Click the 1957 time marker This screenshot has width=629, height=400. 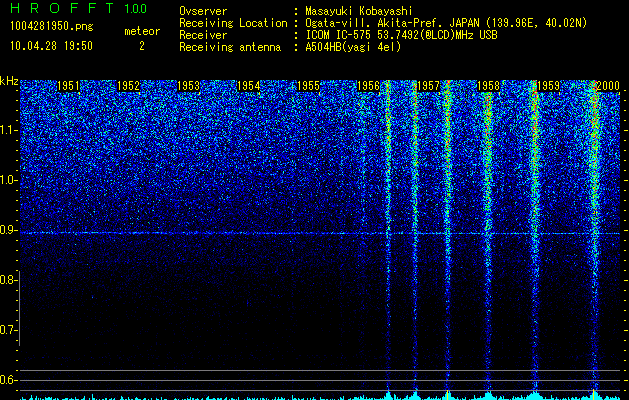[428, 85]
